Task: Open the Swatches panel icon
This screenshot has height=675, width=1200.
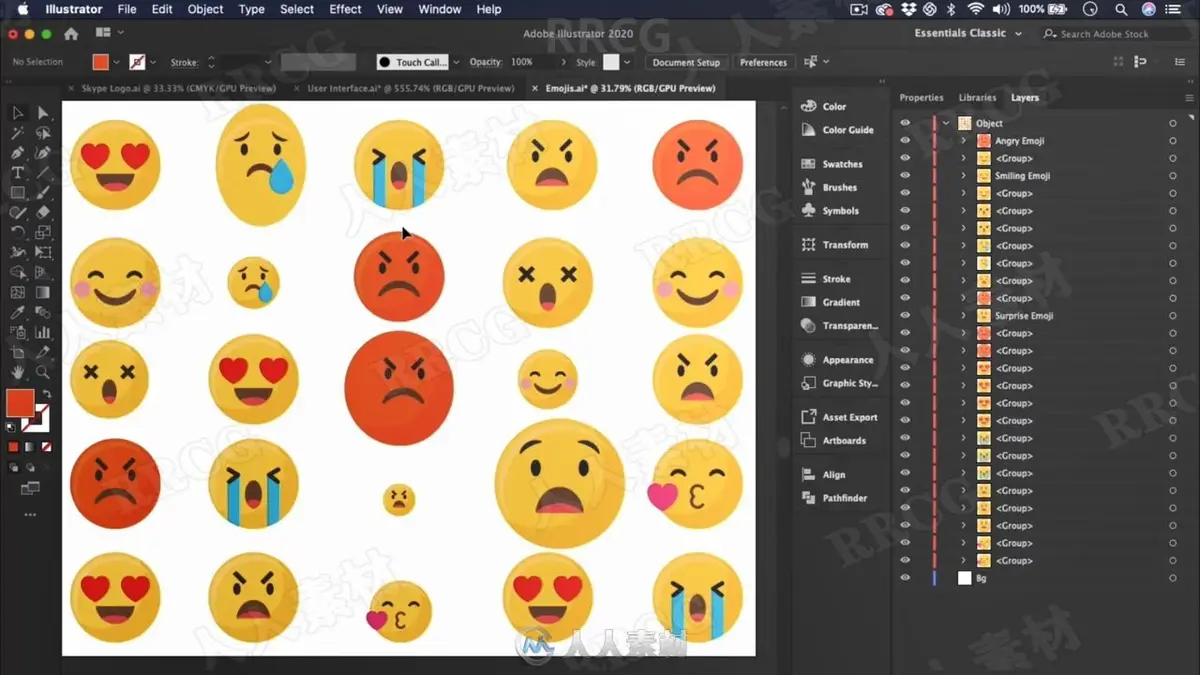Action: [x=809, y=164]
